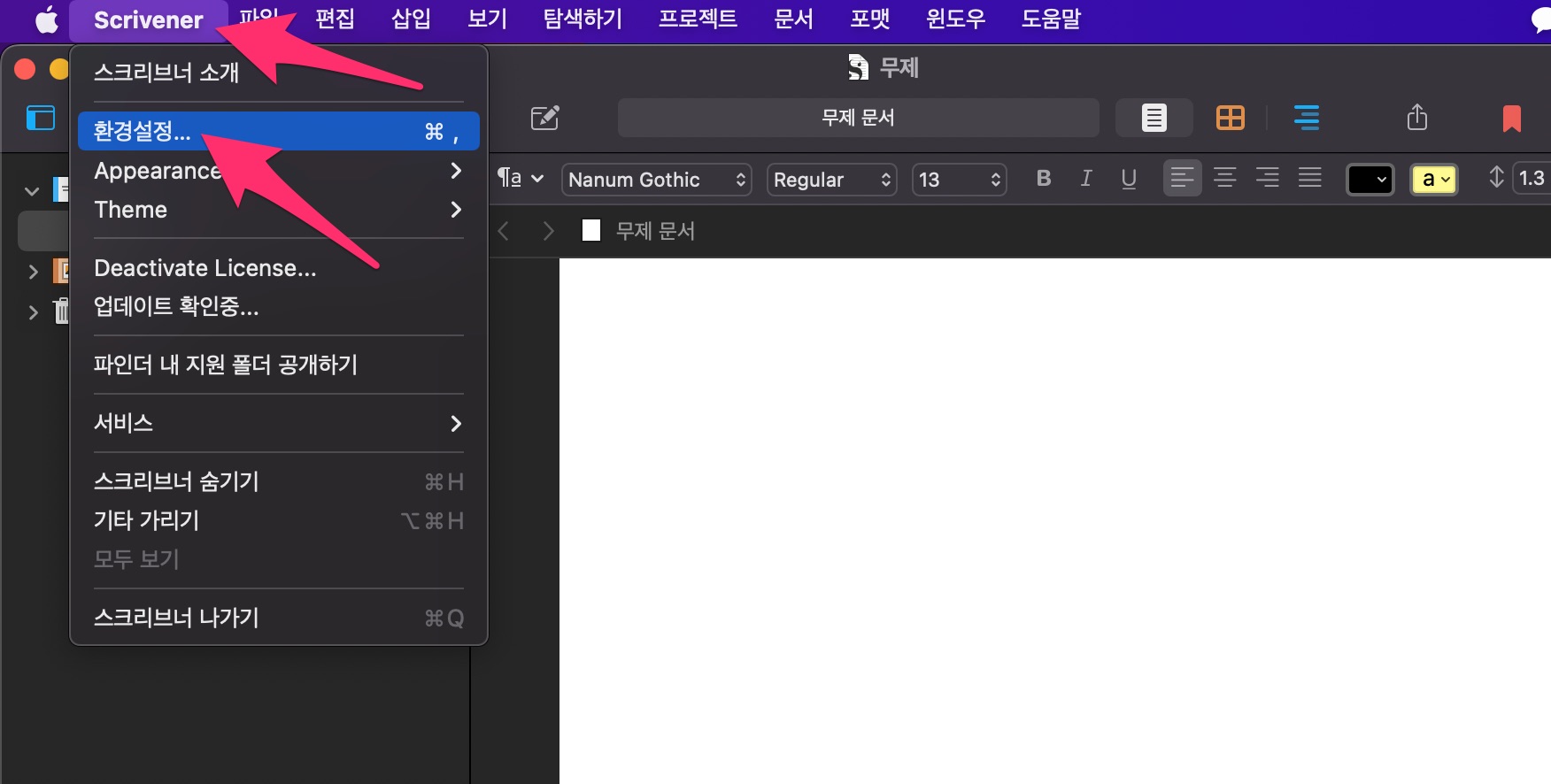This screenshot has height=784, width=1551.
Task: Open the Regular font style dropdown
Action: 832,180
